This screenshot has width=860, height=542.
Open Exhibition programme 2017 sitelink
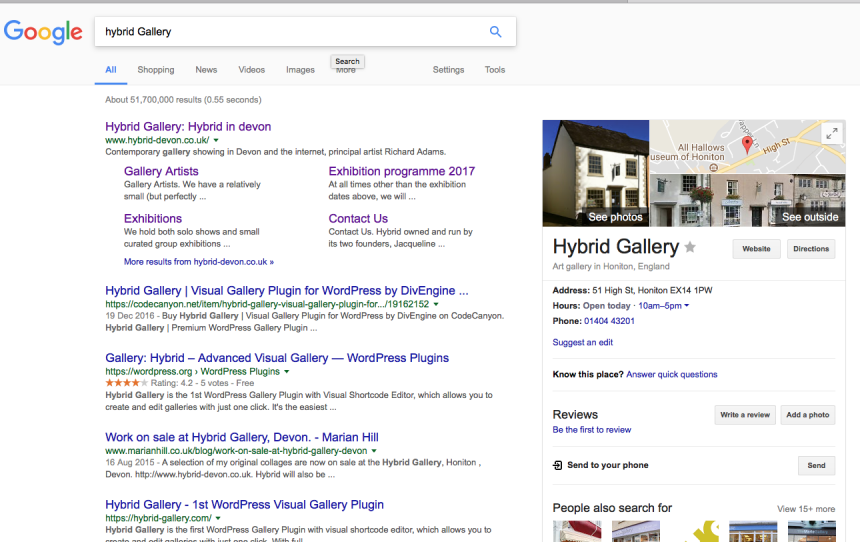click(x=401, y=171)
